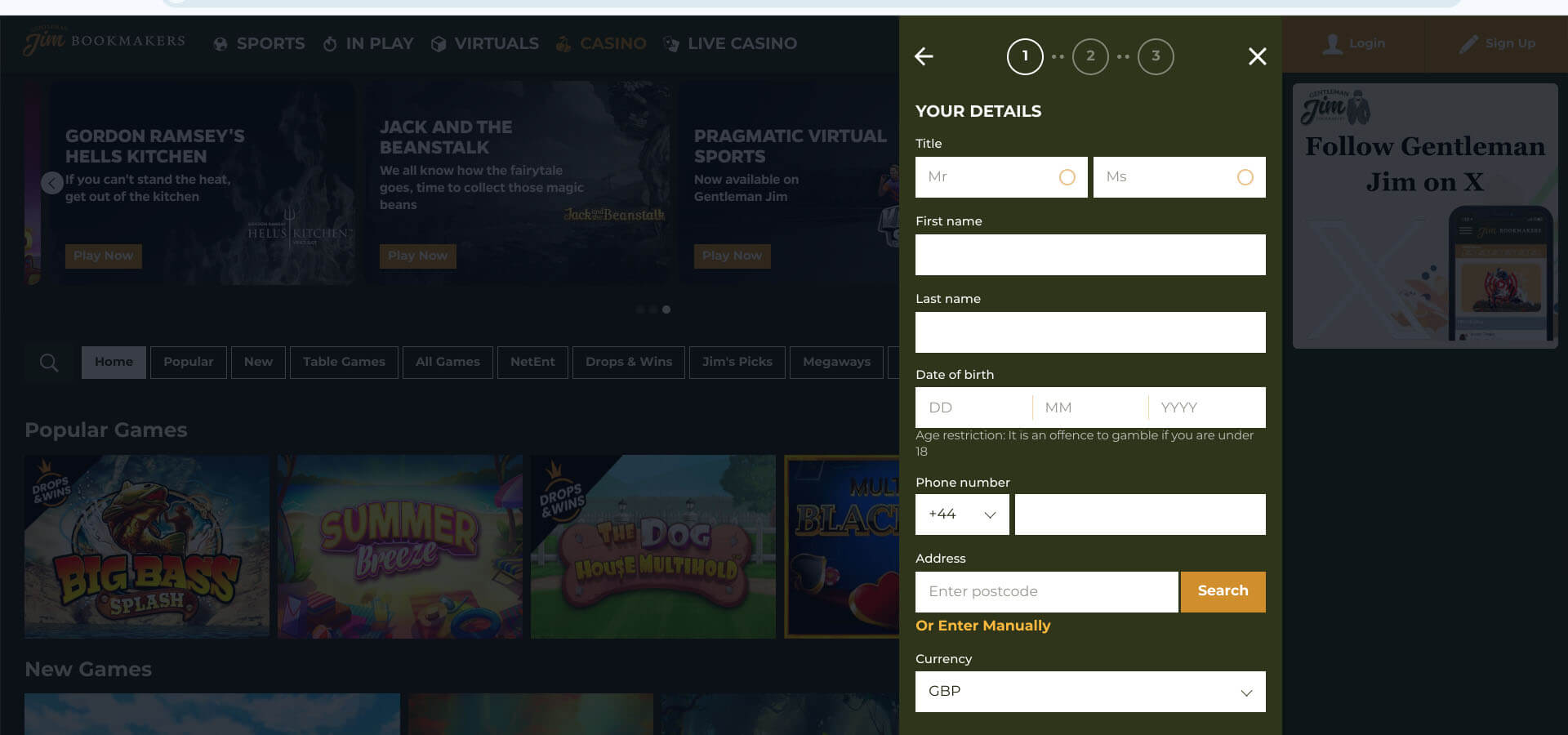Click the Login button
1568x735 pixels.
1353,43
